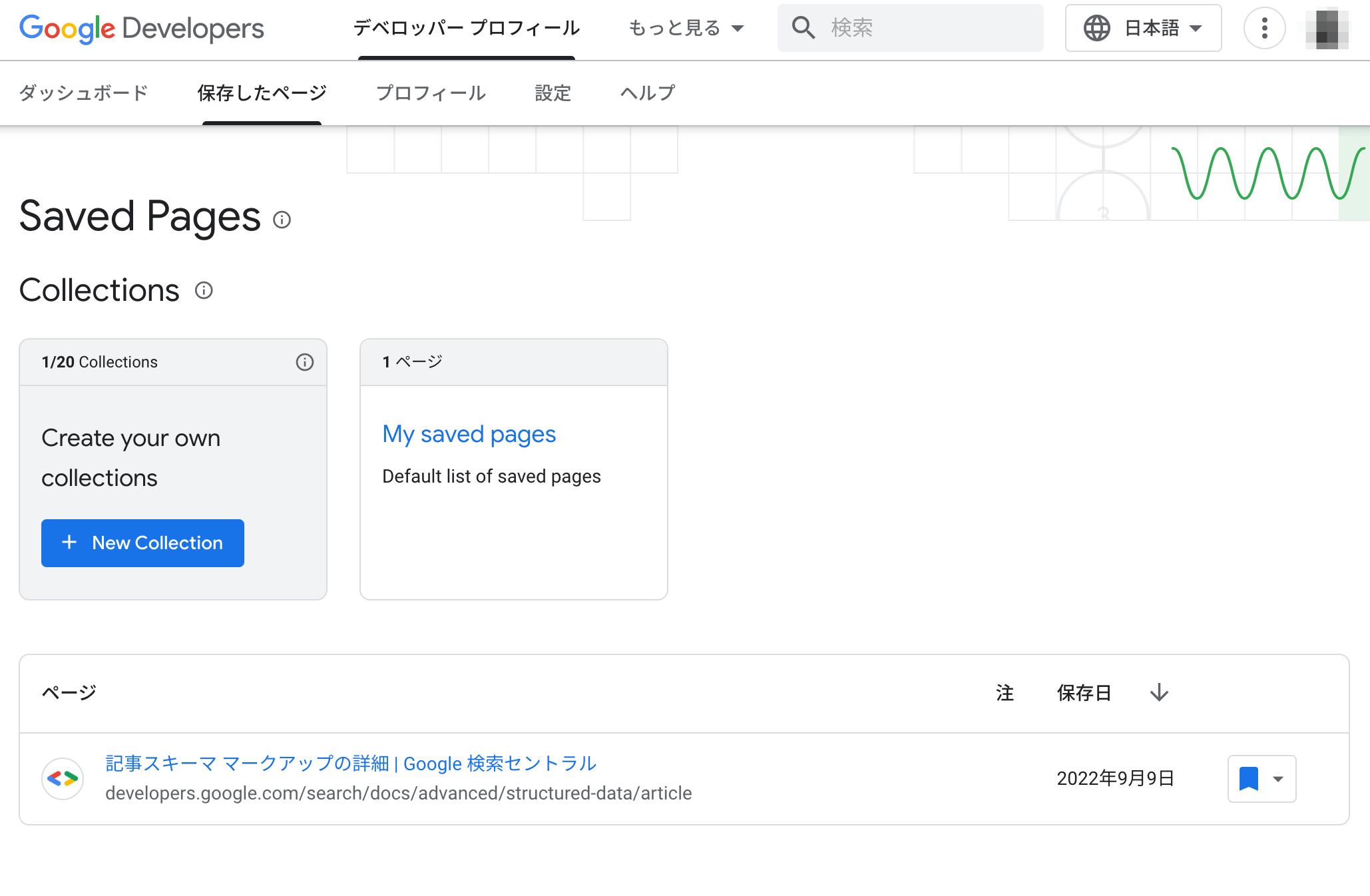Switch to the プロフィール tab
This screenshot has width=1370, height=896.
[x=431, y=93]
